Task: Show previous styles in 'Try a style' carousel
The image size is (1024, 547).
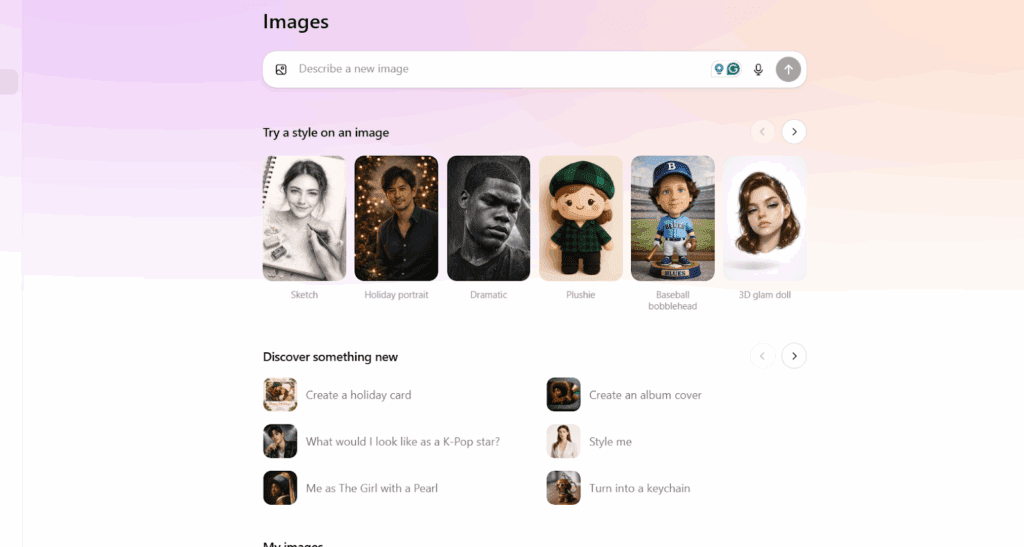Action: pyautogui.click(x=762, y=132)
